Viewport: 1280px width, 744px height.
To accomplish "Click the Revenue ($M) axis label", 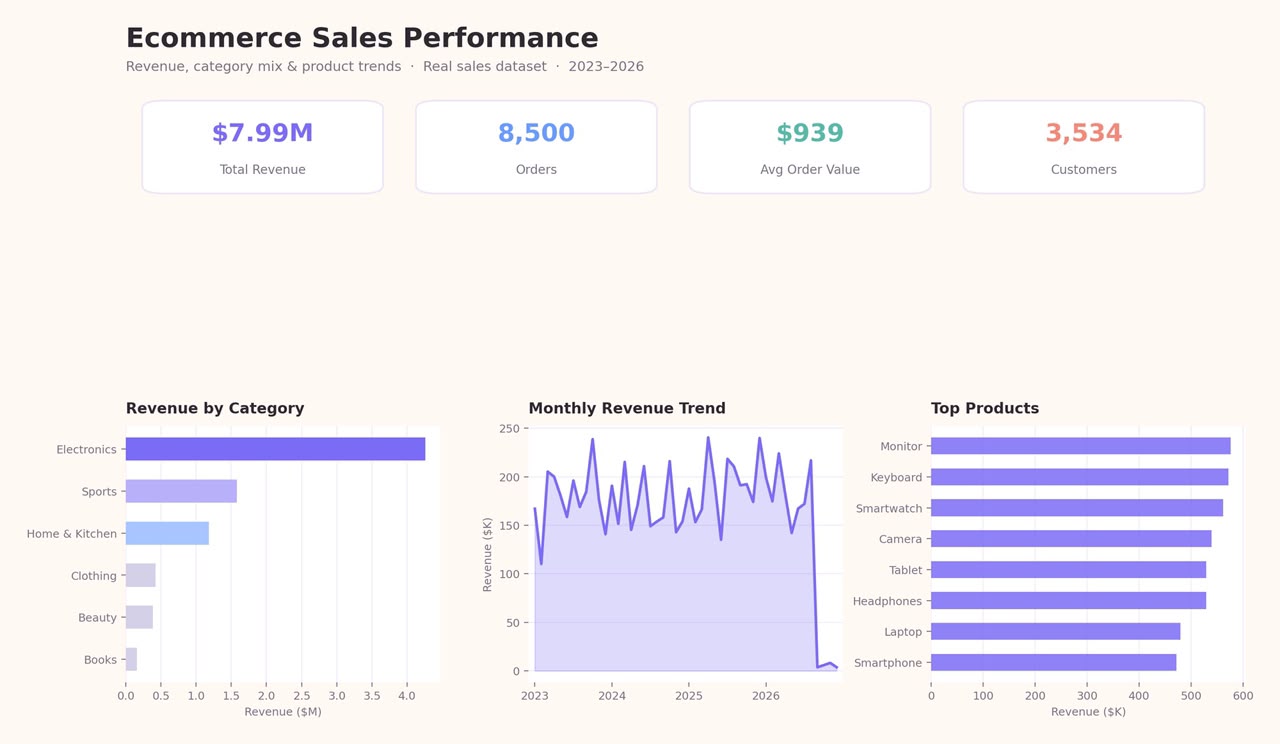I will point(283,712).
